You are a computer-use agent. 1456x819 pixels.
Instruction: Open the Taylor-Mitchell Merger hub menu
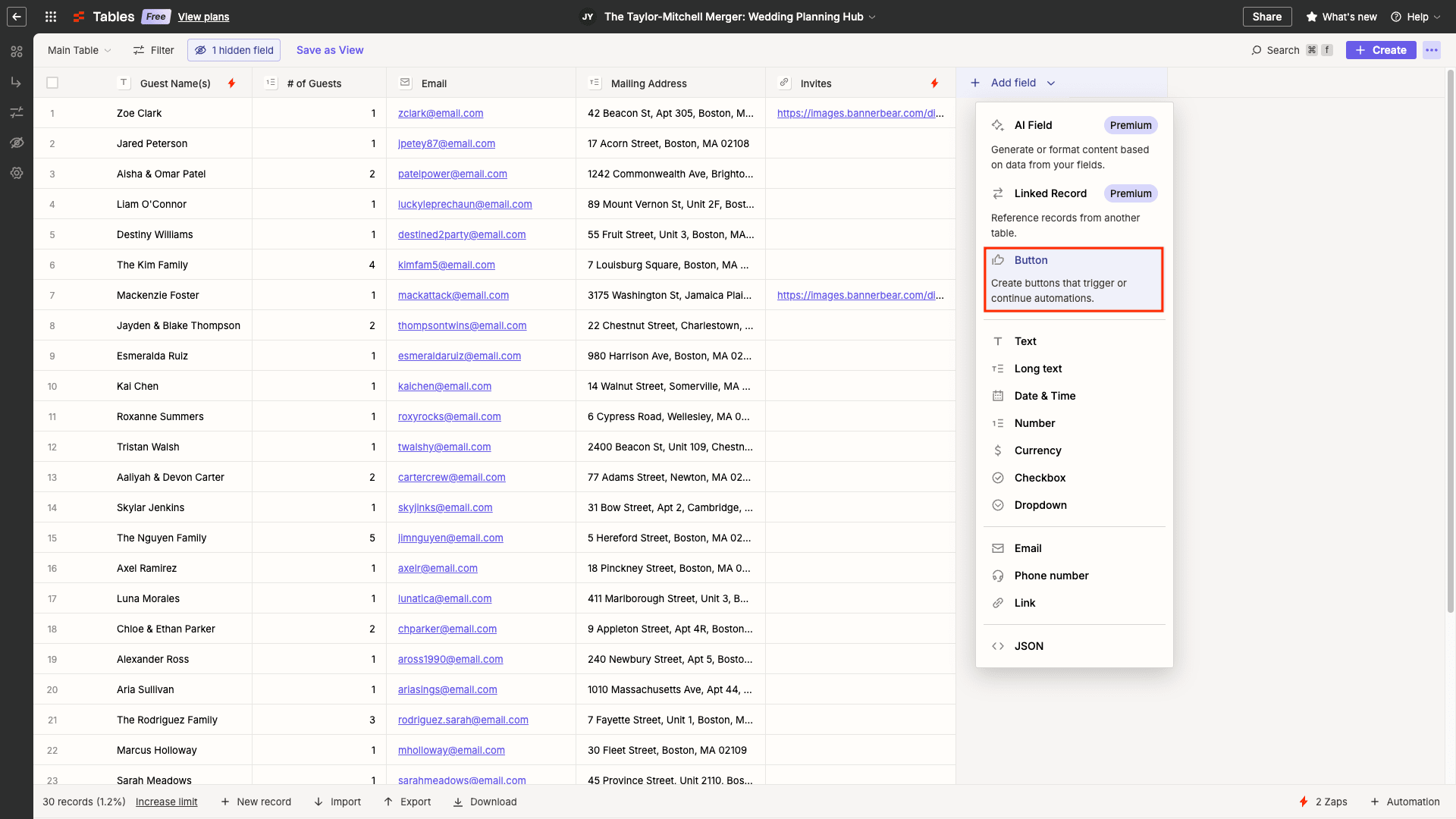870,17
